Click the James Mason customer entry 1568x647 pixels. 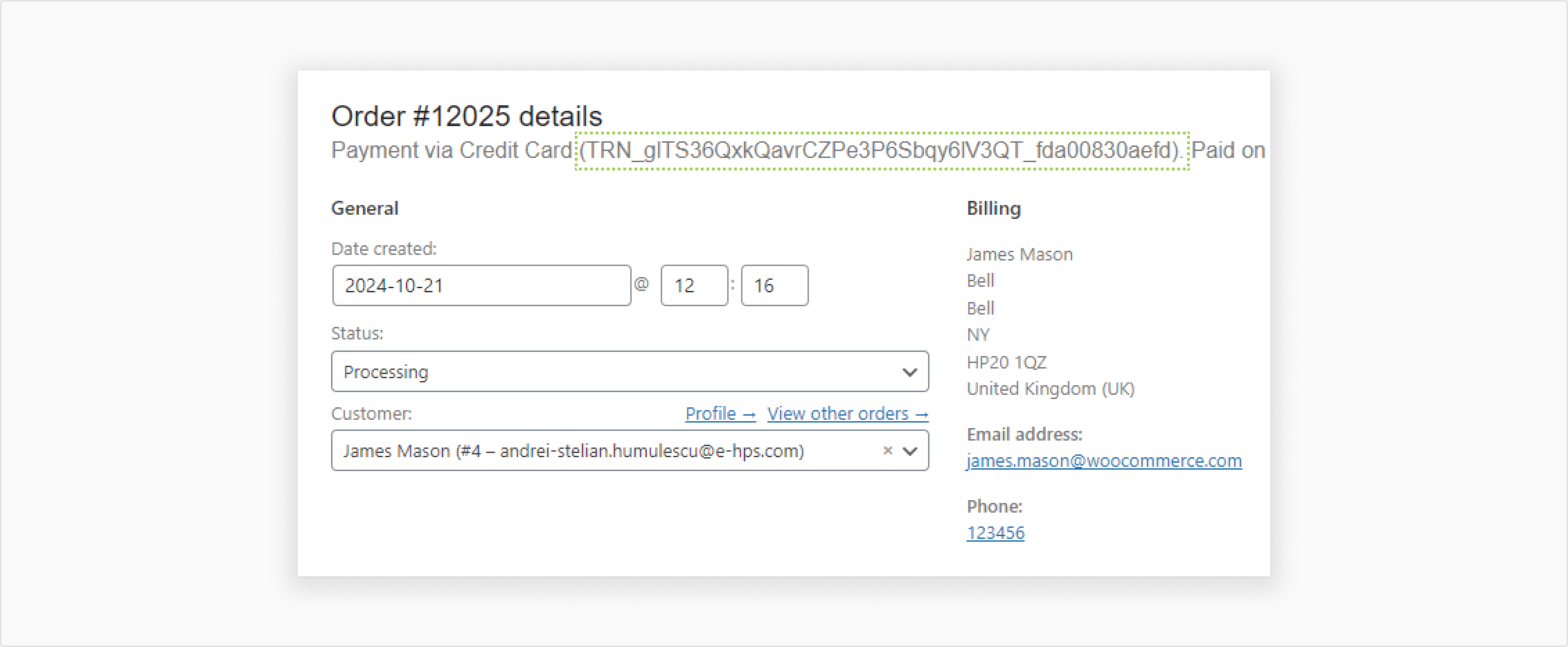(573, 450)
